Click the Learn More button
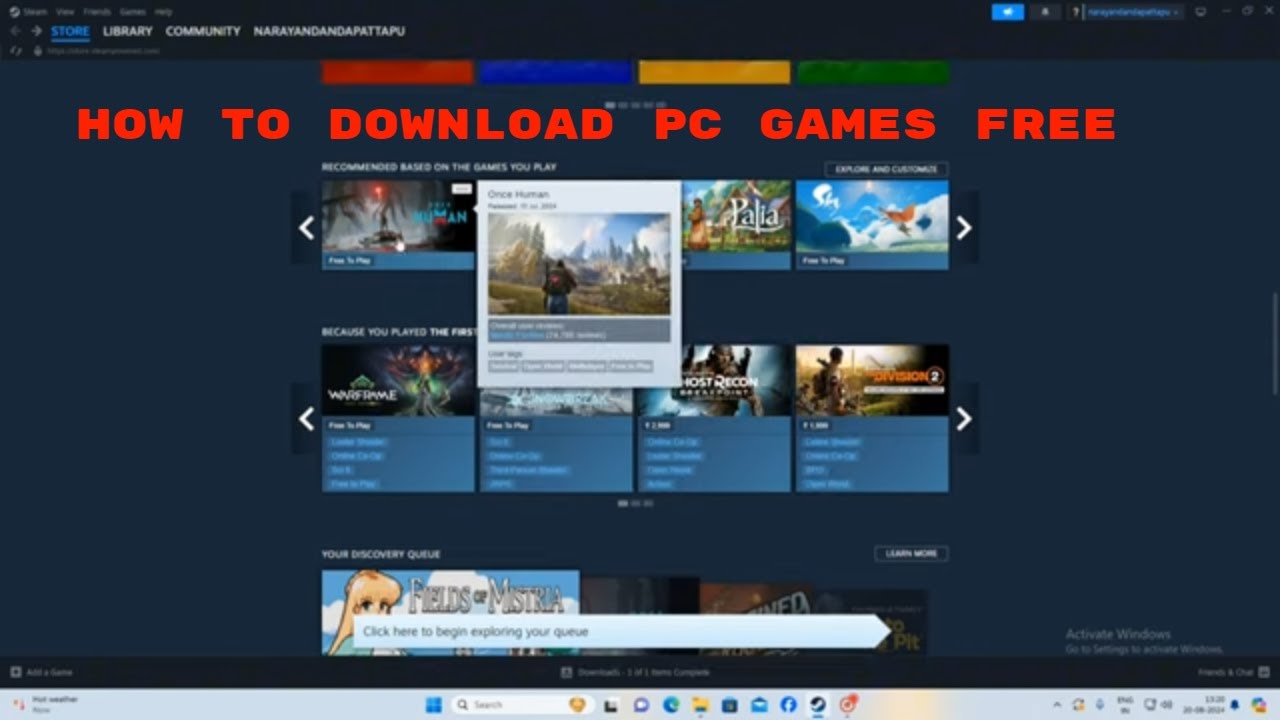This screenshot has height=720, width=1280. pyautogui.click(x=911, y=553)
